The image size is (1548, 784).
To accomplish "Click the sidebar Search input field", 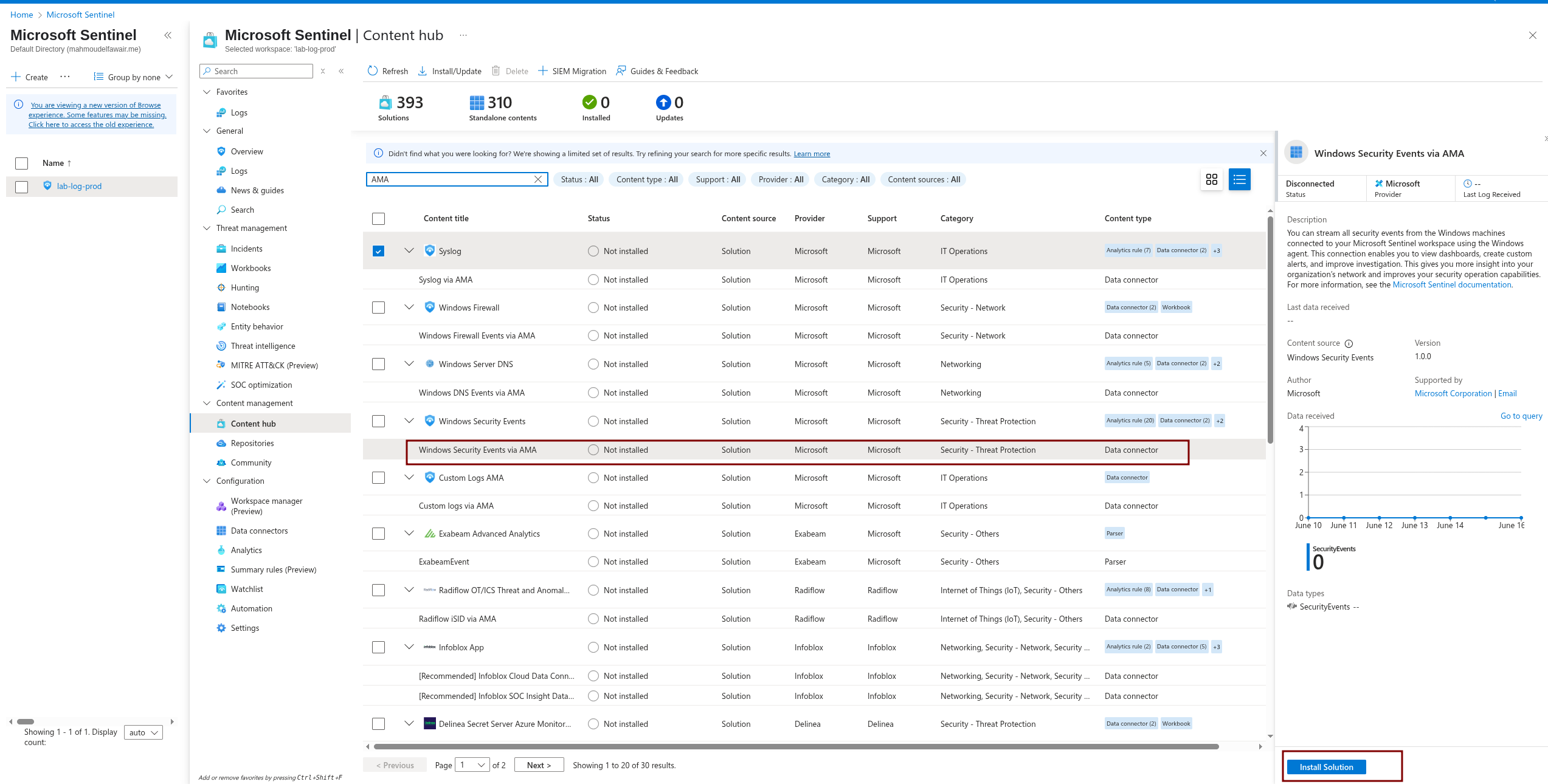I will [x=256, y=71].
